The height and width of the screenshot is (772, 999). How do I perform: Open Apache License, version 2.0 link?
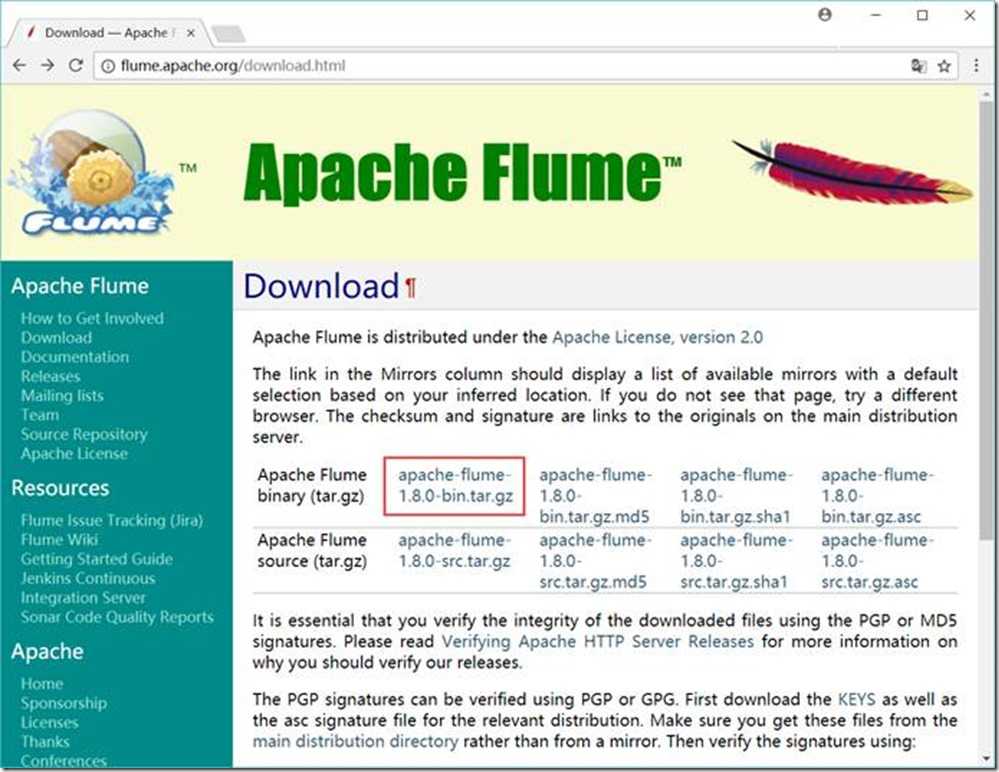tap(658, 338)
